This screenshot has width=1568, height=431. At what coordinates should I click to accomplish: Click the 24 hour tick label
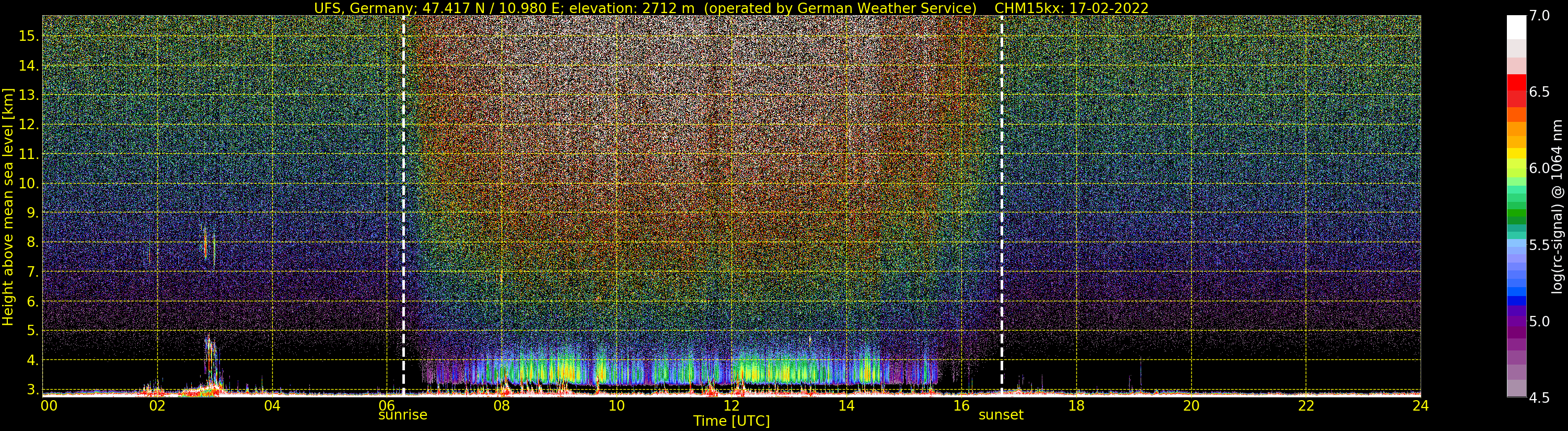pos(1420,405)
